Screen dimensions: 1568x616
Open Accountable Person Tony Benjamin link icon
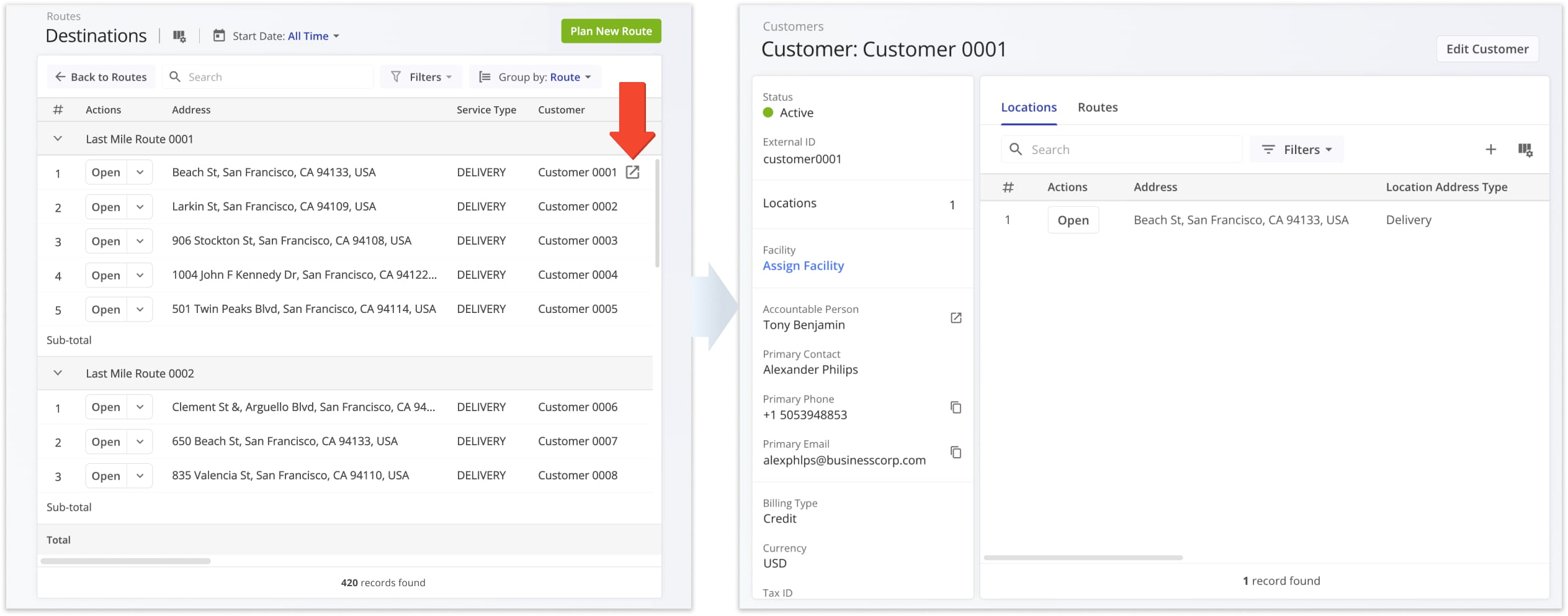coord(956,318)
